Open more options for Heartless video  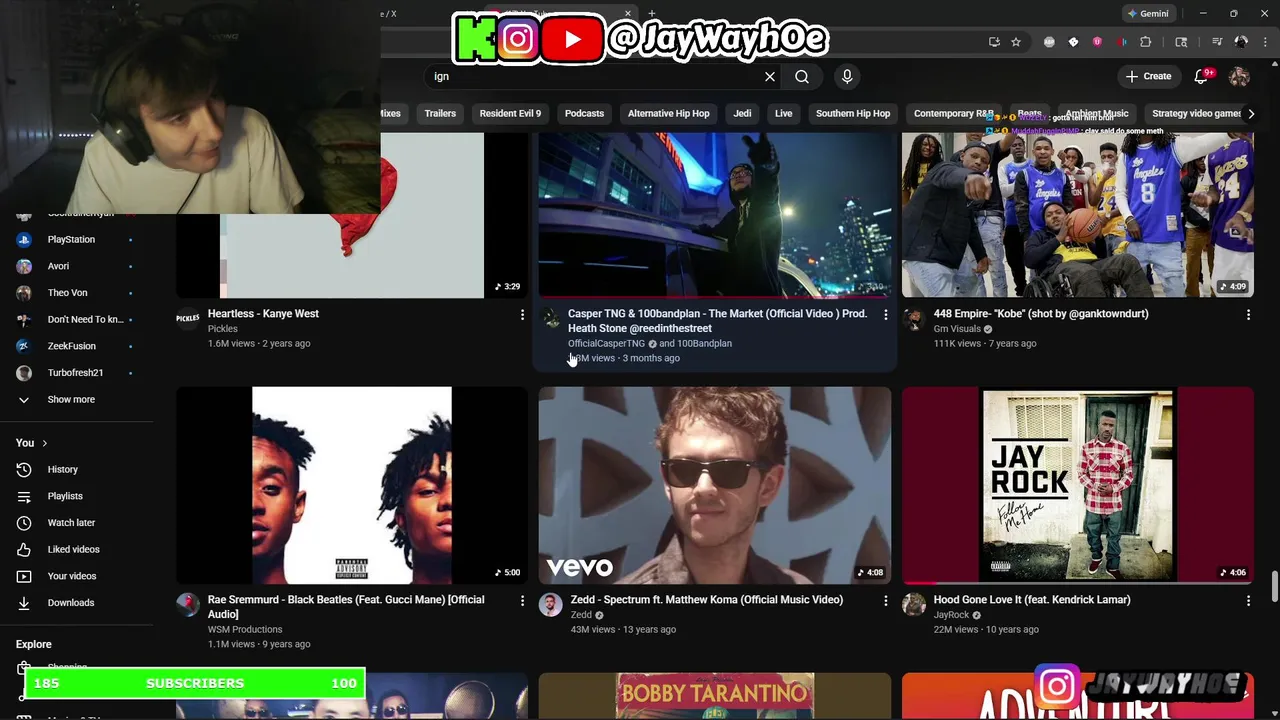[x=522, y=315]
